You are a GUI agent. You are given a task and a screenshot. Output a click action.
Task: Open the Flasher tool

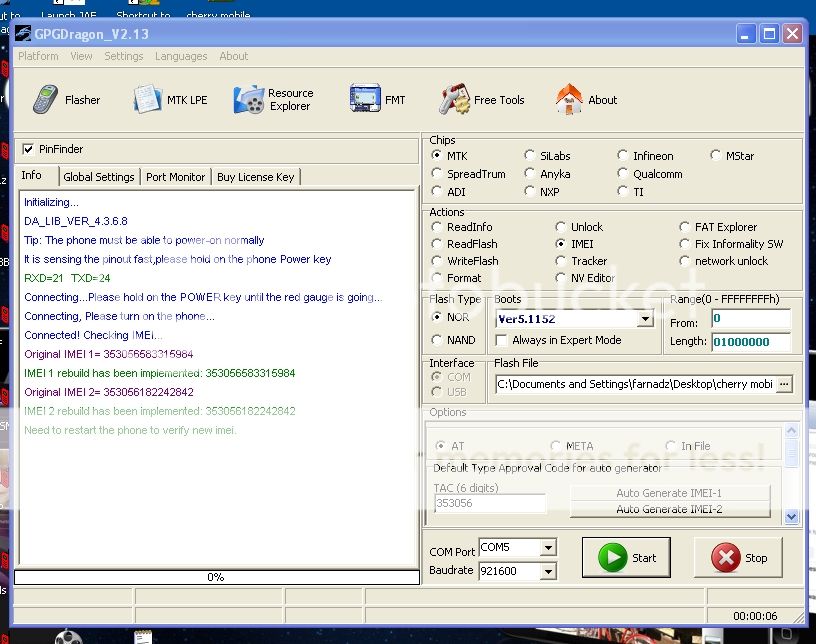66,100
